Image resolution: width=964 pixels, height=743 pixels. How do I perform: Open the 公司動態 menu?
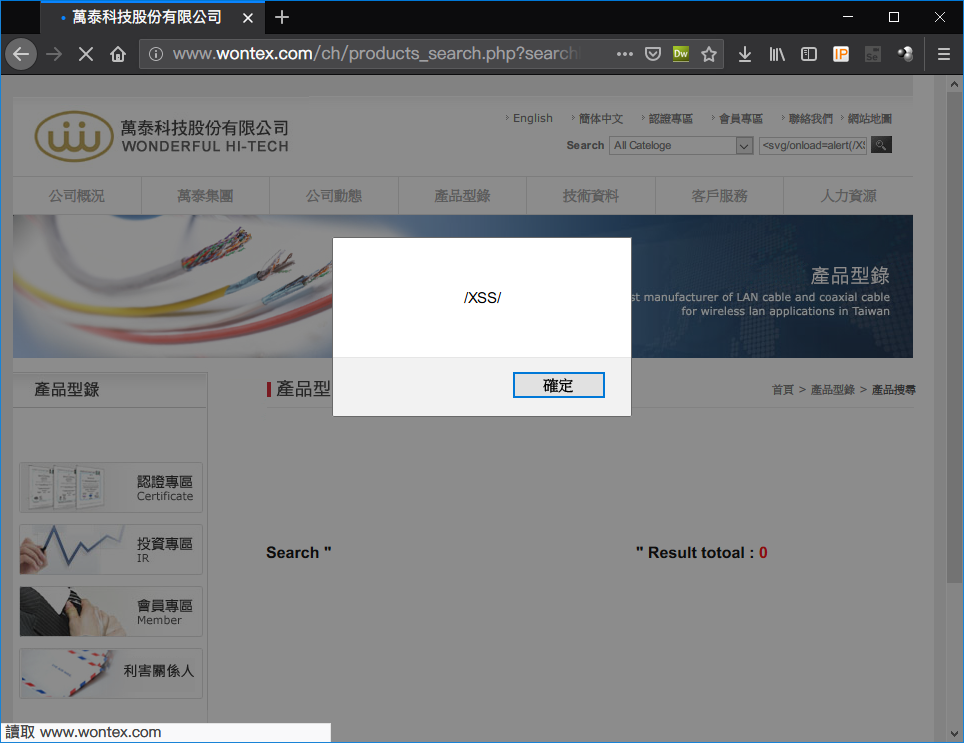(x=334, y=195)
